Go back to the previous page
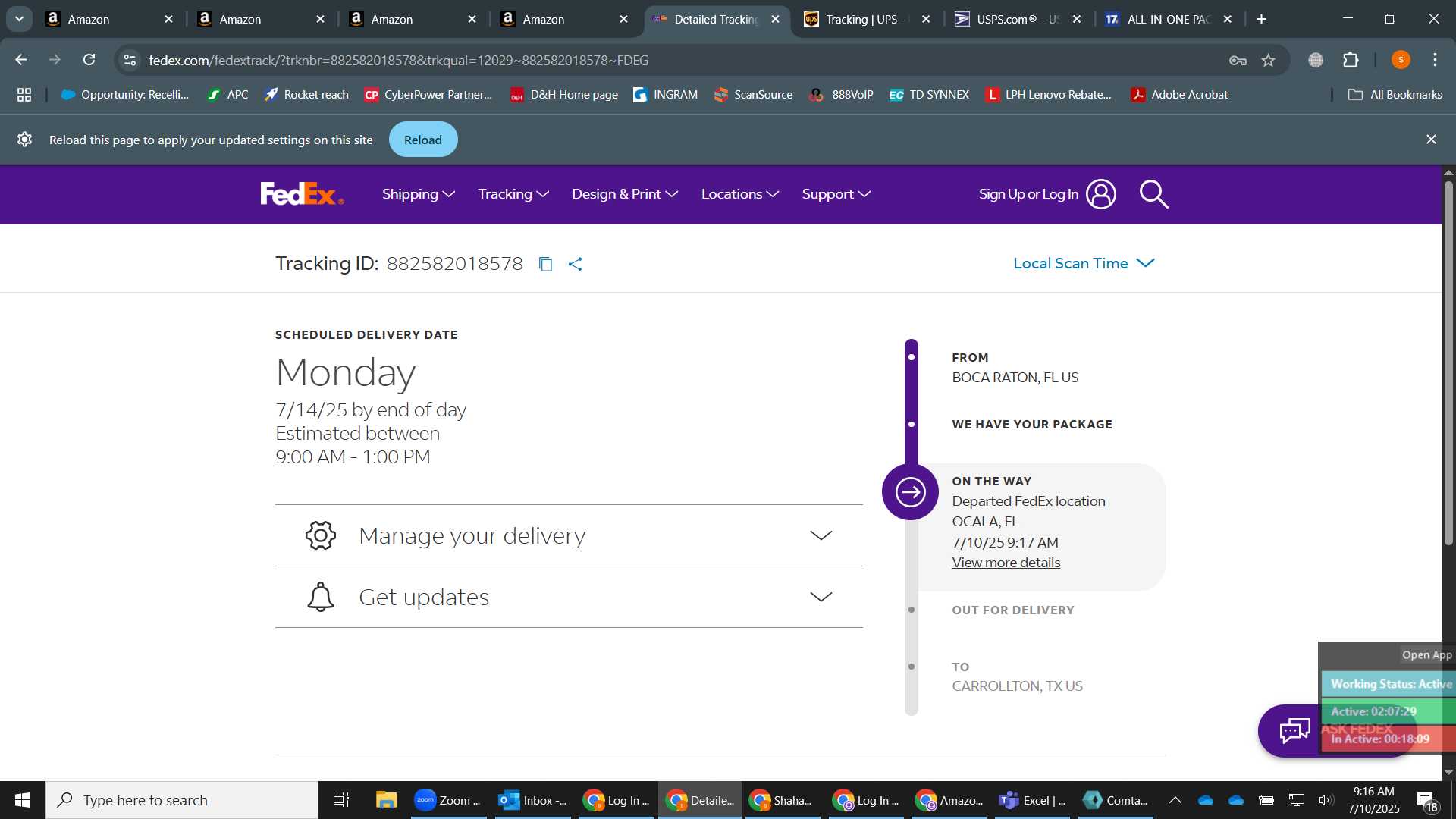The height and width of the screenshot is (819, 1456). 21,60
